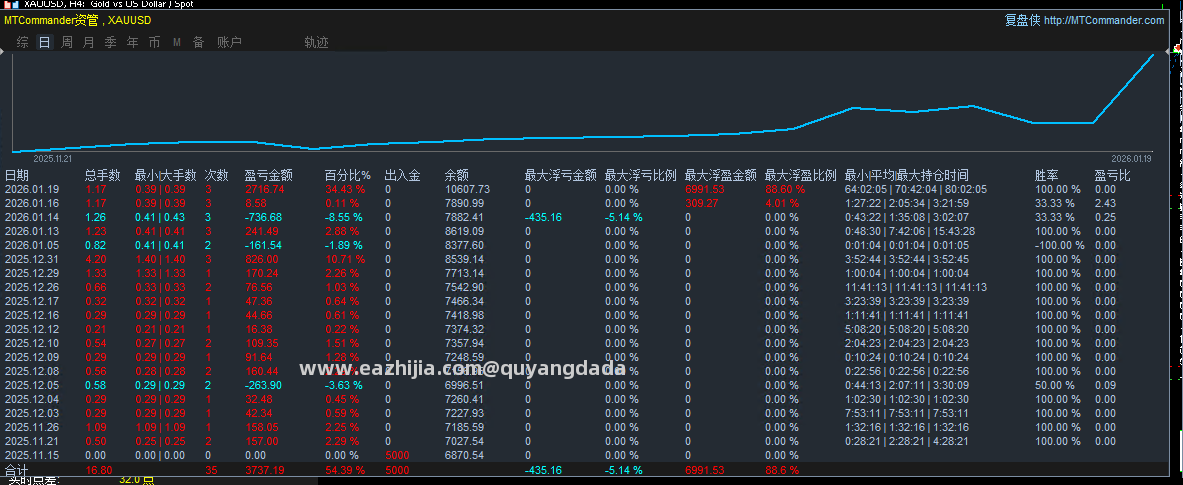Click the 最大浮盈比例 column header
Image resolution: width=1183 pixels, height=485 pixels.
coord(800,175)
